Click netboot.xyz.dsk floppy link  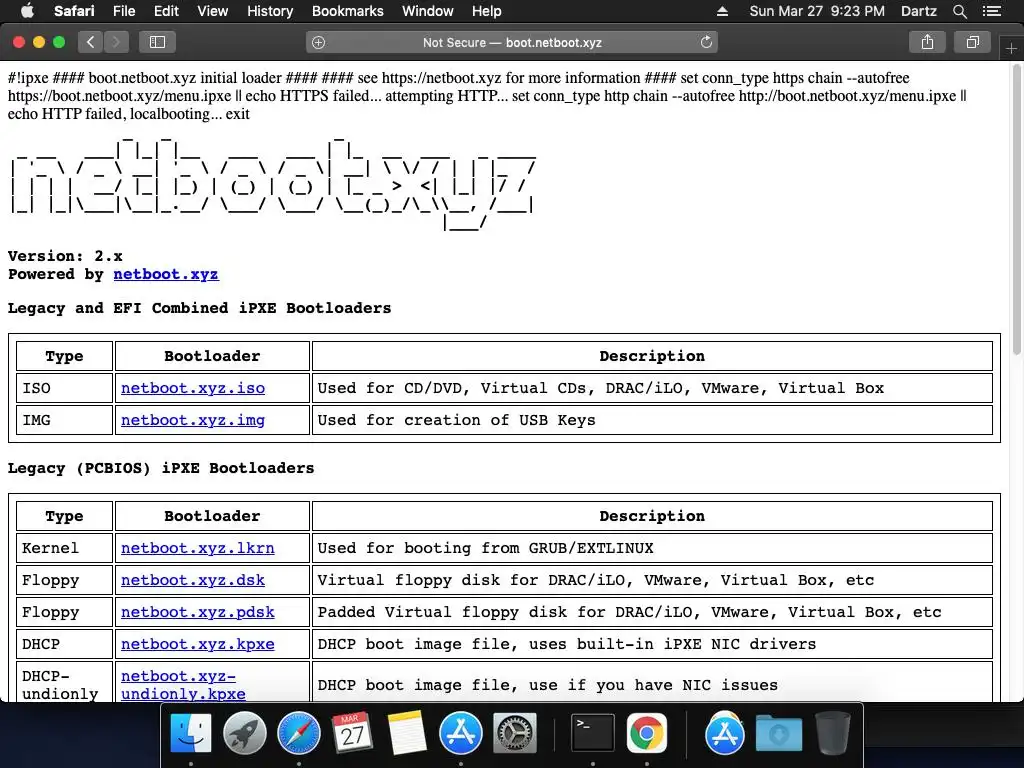click(193, 580)
